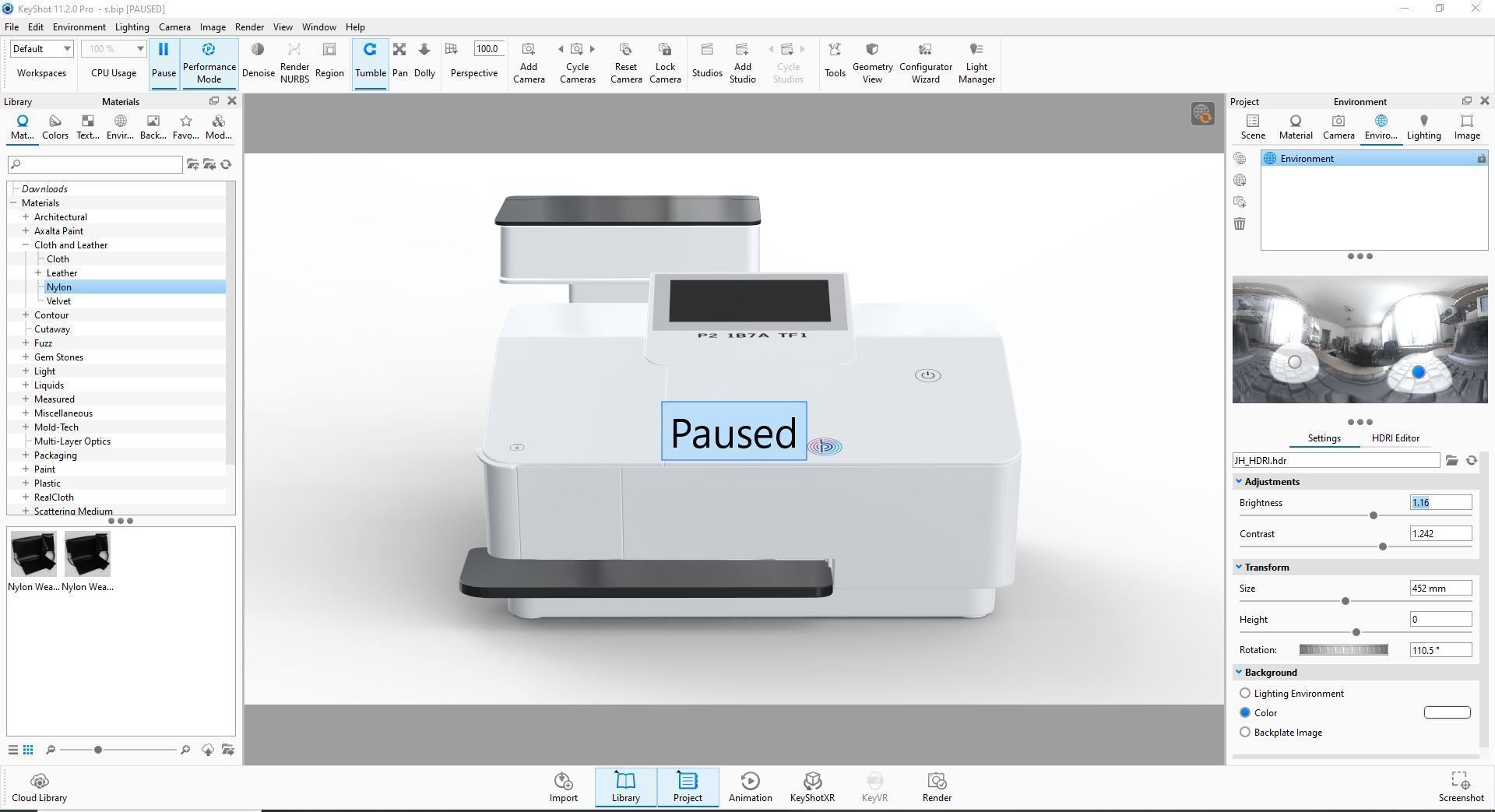
Task: Open the Workspaces Default dropdown
Action: coord(41,49)
